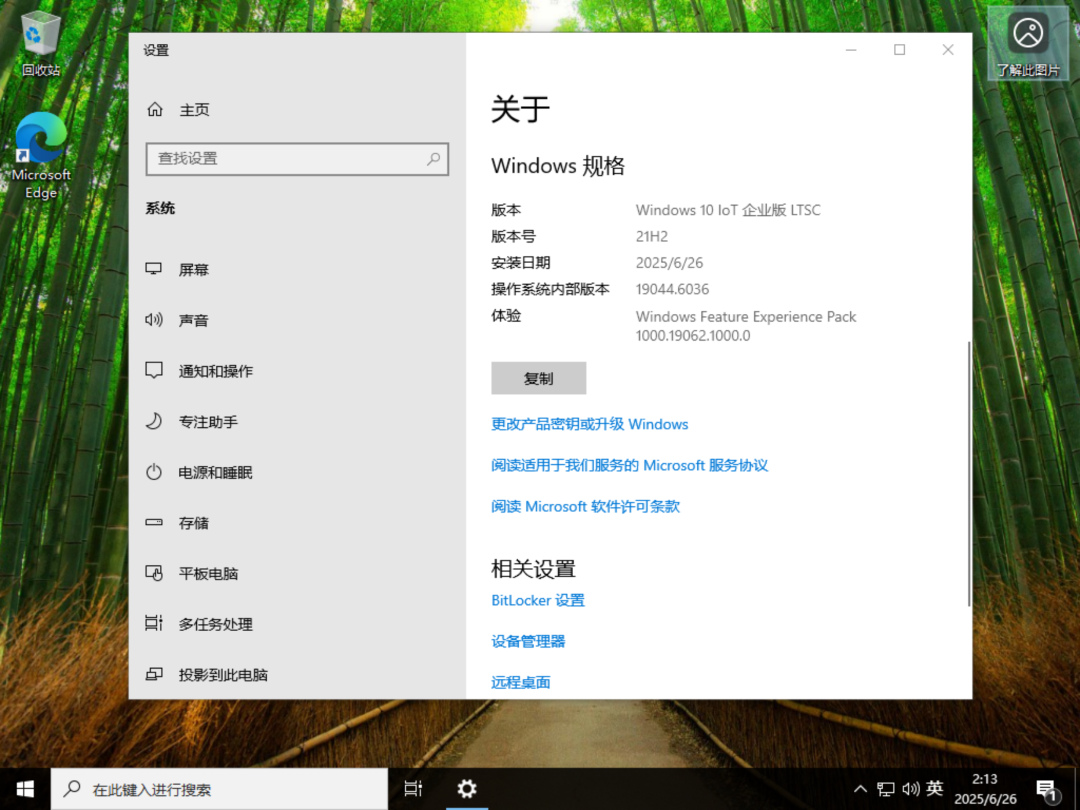Click the Settings gear on taskbar
Screen dimensions: 1080x810
click(x=467, y=789)
